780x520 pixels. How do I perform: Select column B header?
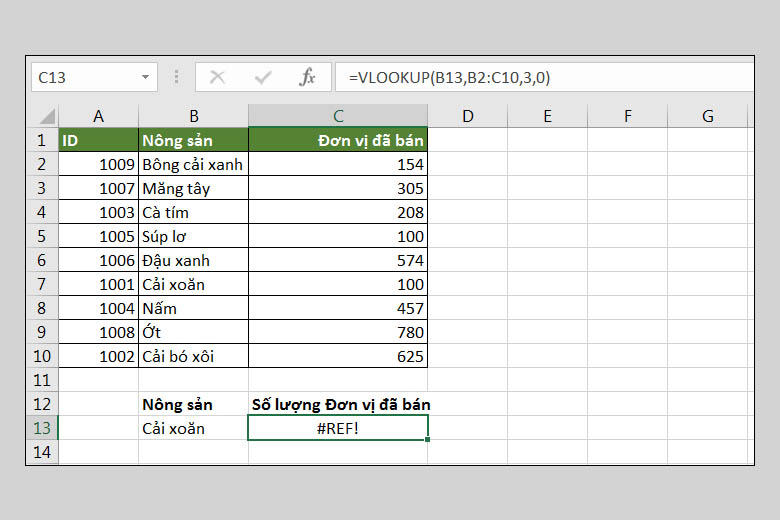point(194,116)
